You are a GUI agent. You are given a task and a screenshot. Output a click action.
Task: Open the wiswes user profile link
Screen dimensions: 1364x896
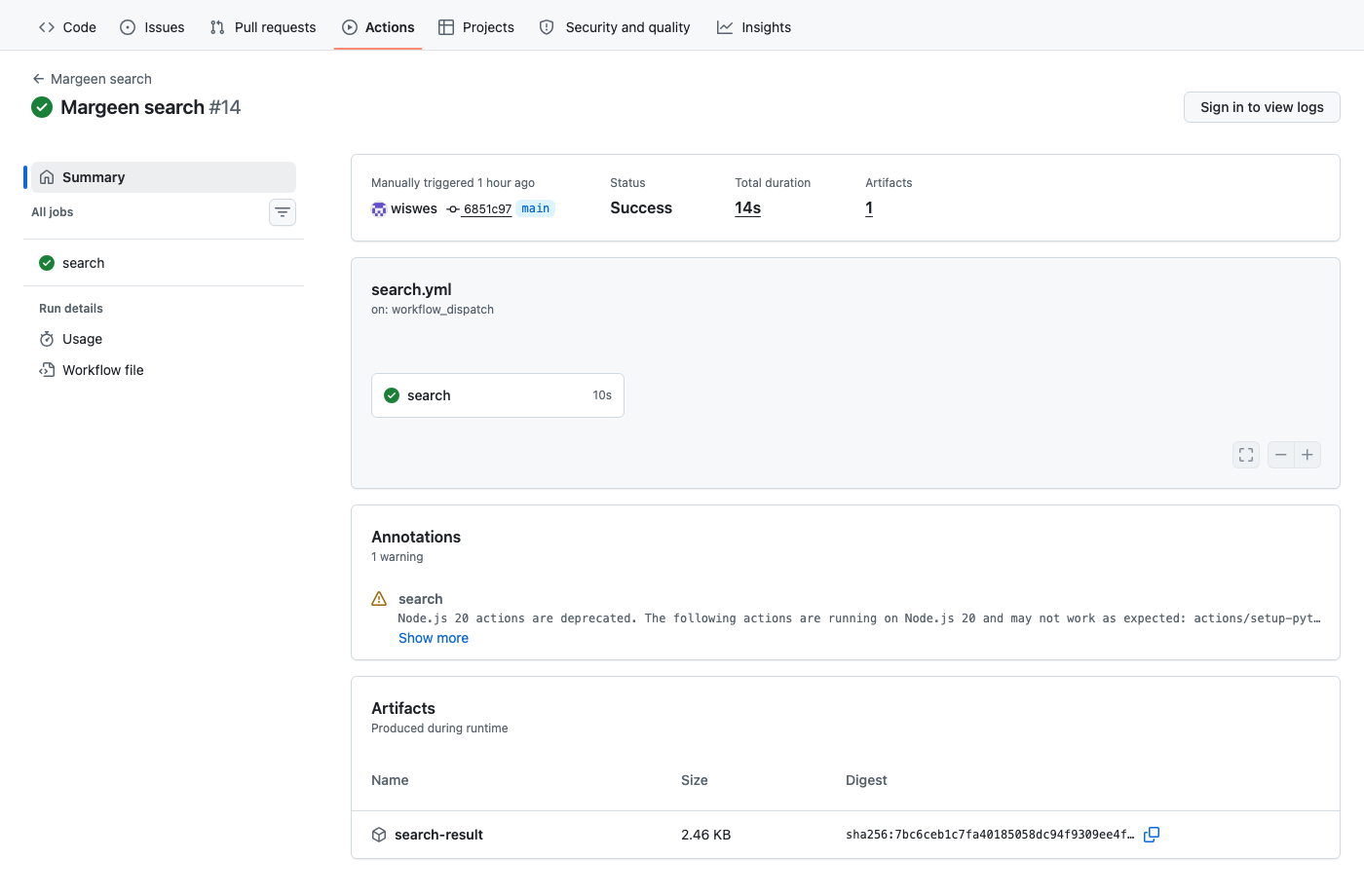click(x=414, y=208)
